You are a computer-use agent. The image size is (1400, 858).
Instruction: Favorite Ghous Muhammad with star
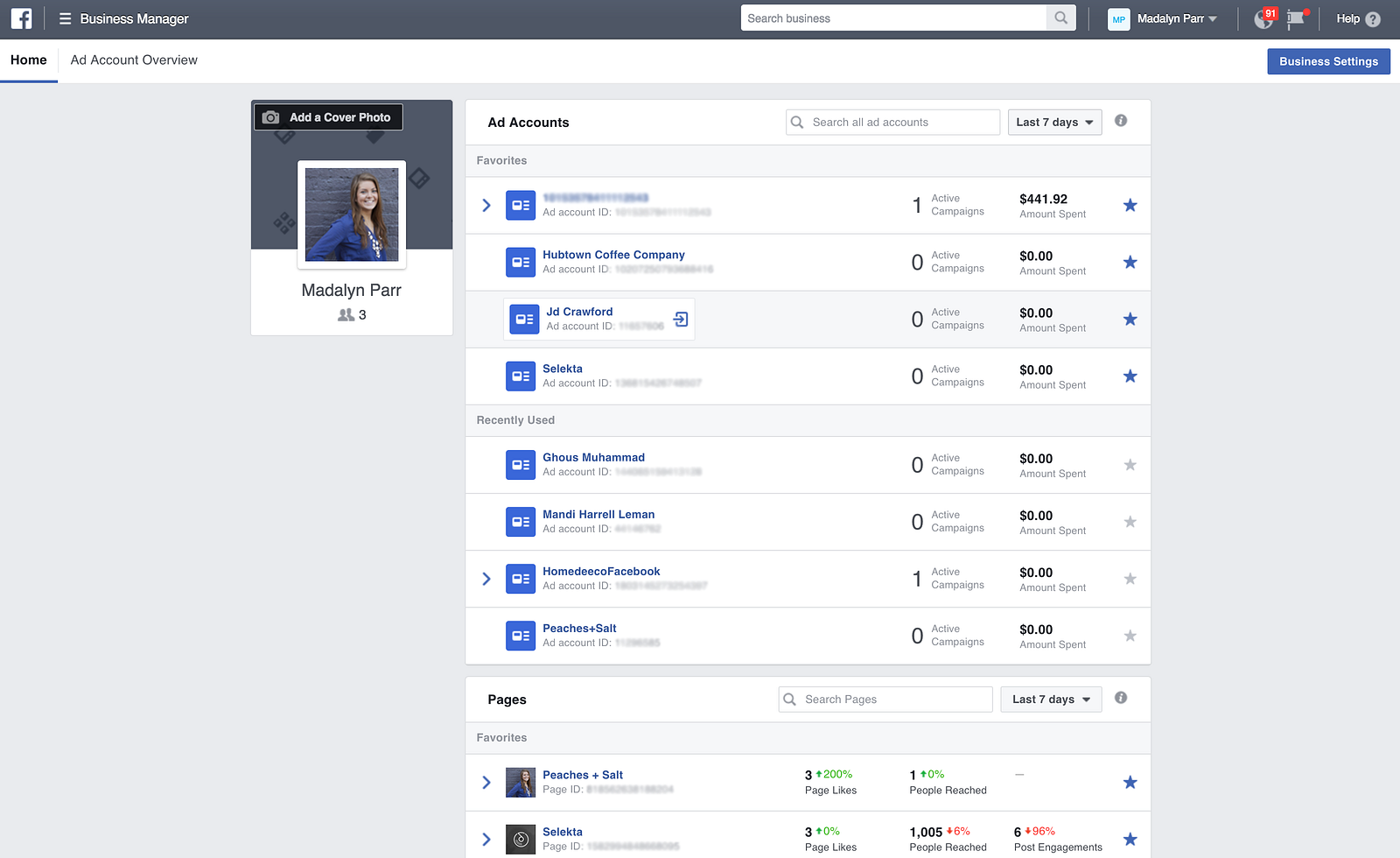coord(1130,465)
